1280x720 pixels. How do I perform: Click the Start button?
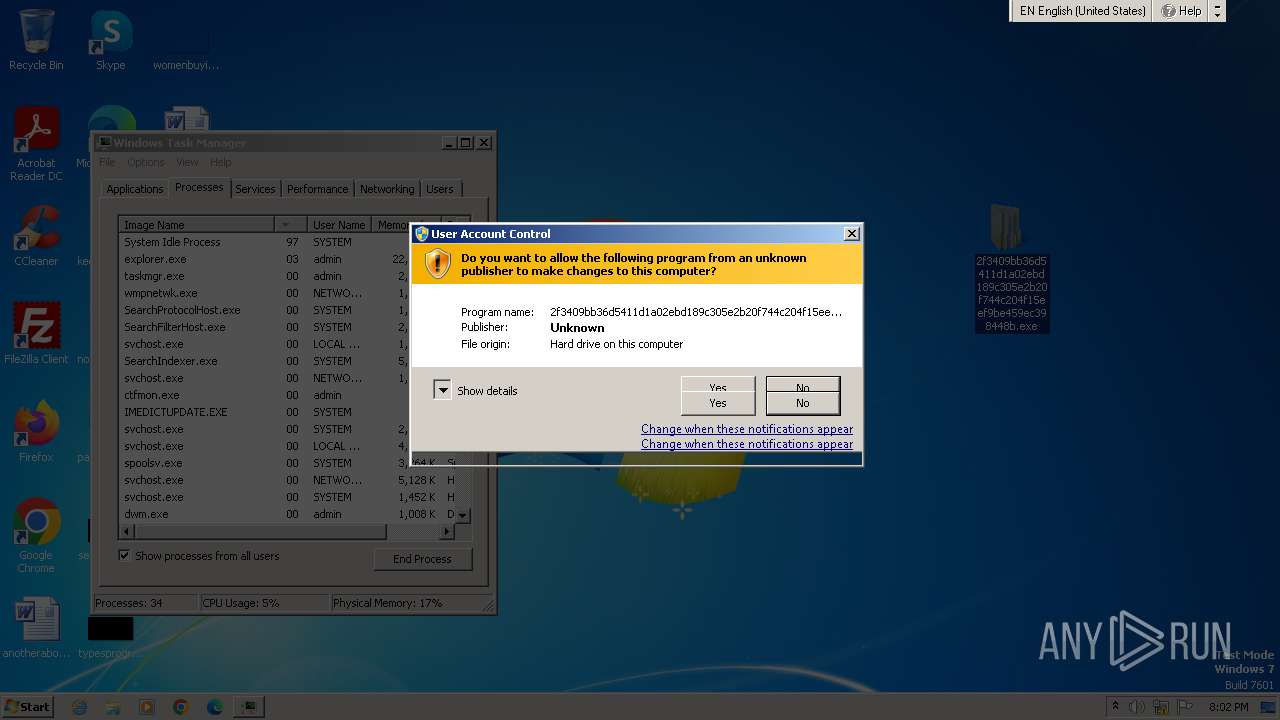coord(27,707)
